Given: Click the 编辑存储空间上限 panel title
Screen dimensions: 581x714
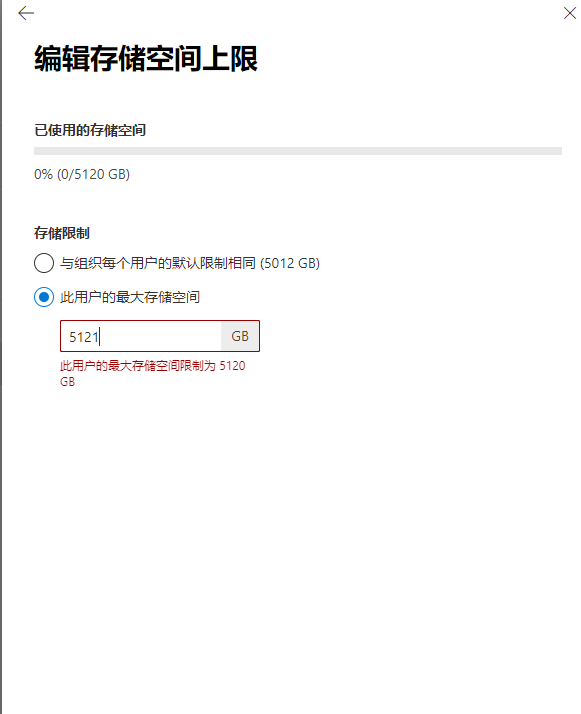Looking at the screenshot, I should [x=146, y=58].
